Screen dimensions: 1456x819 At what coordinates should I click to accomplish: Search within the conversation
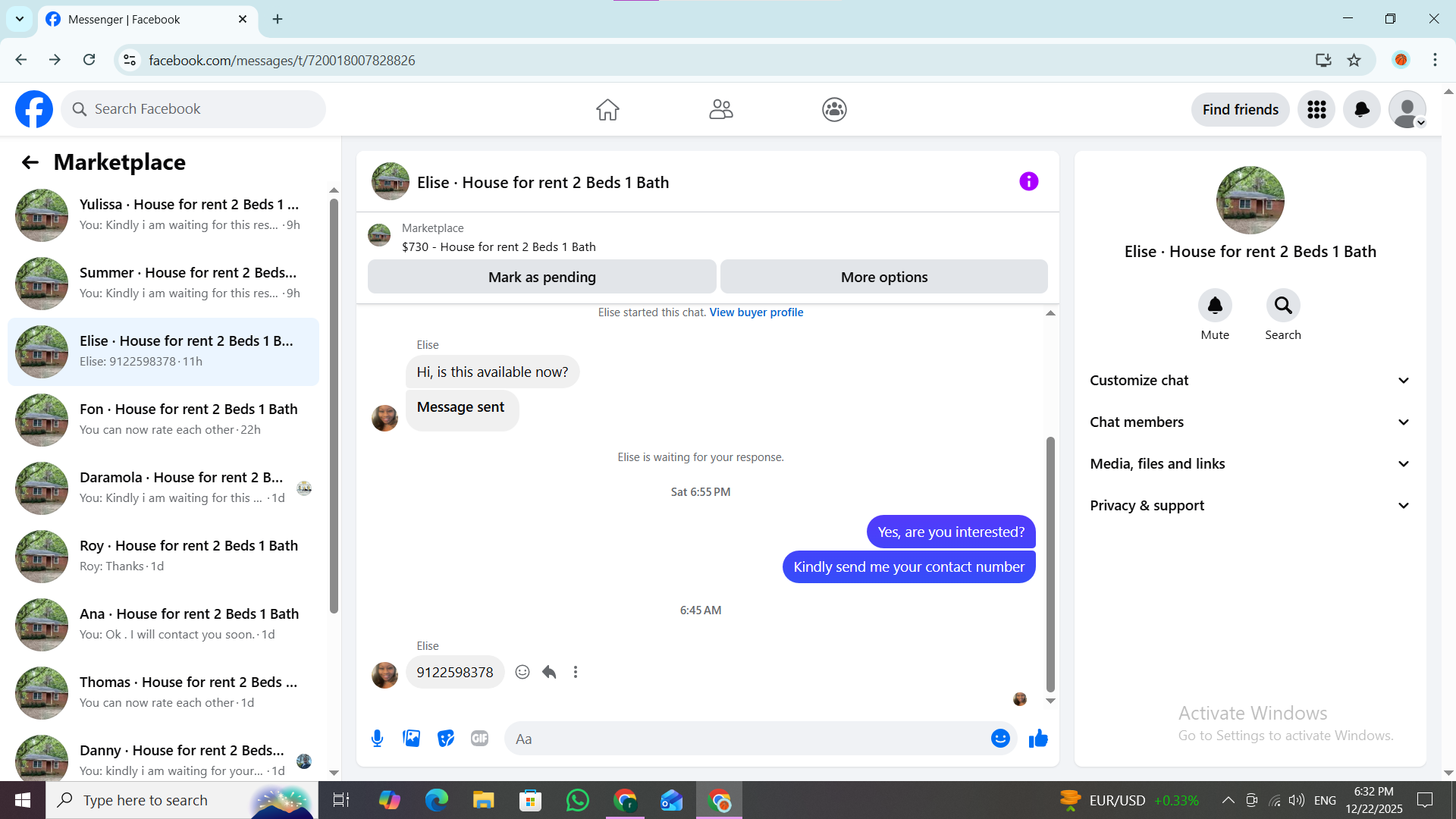(x=1282, y=306)
